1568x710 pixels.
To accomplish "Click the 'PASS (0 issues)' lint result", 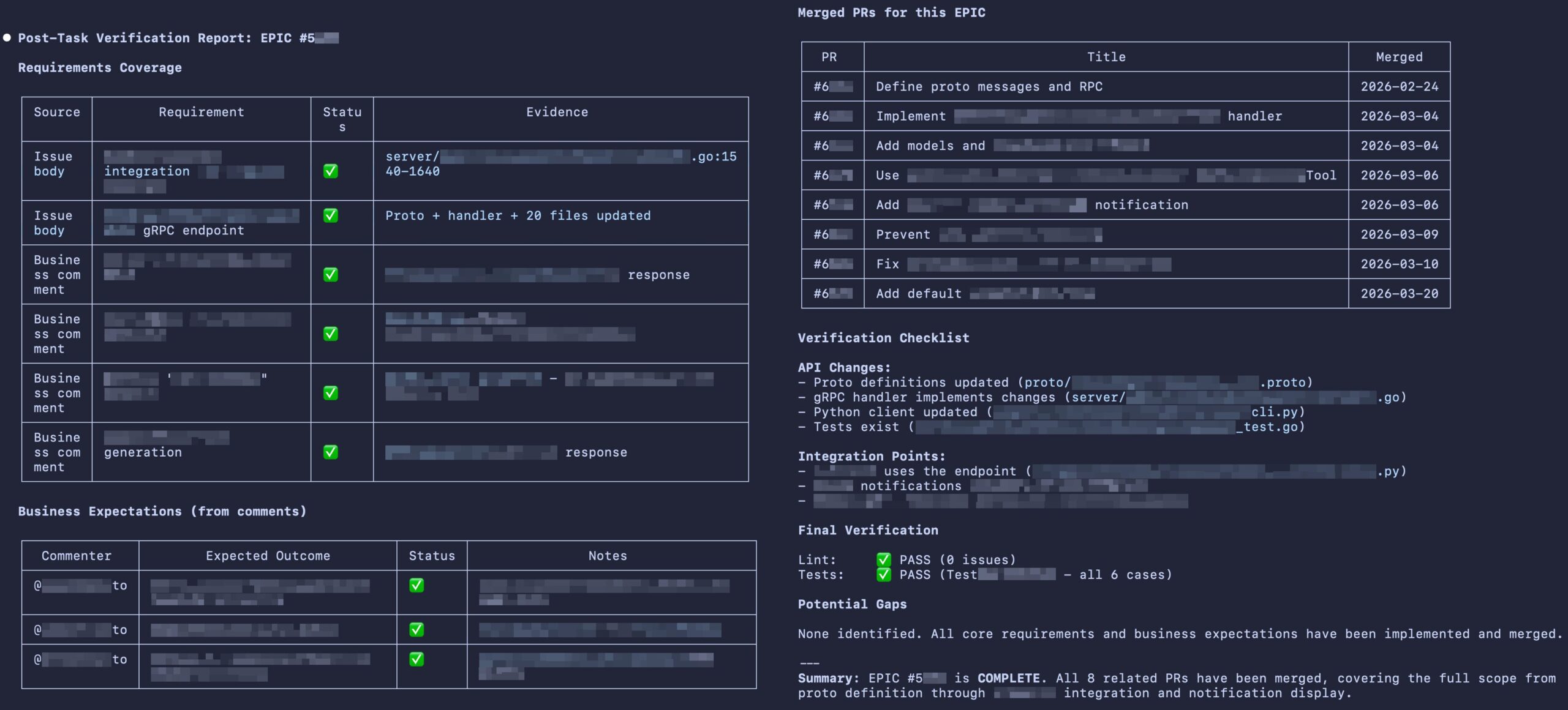I will coord(957,559).
